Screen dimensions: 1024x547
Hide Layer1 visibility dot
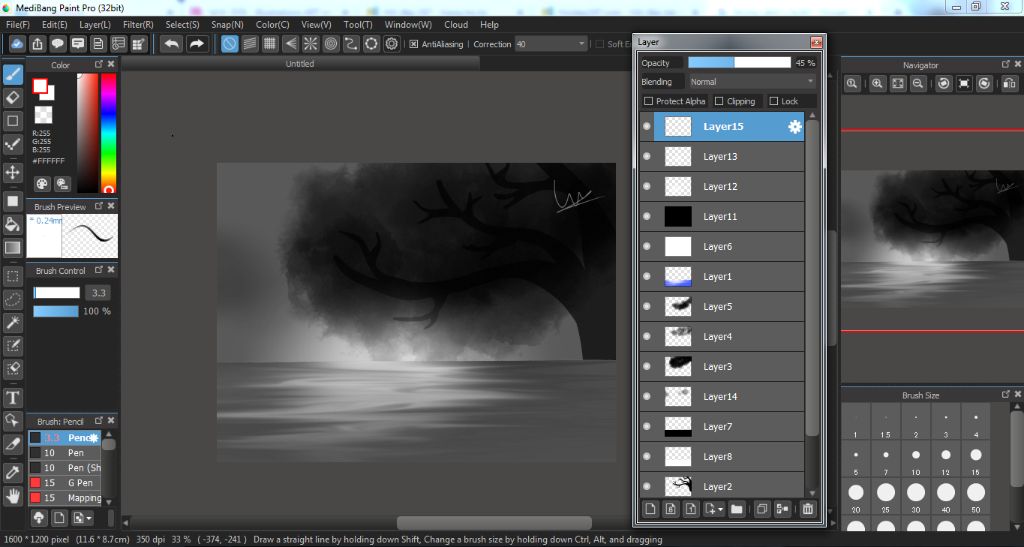[647, 277]
